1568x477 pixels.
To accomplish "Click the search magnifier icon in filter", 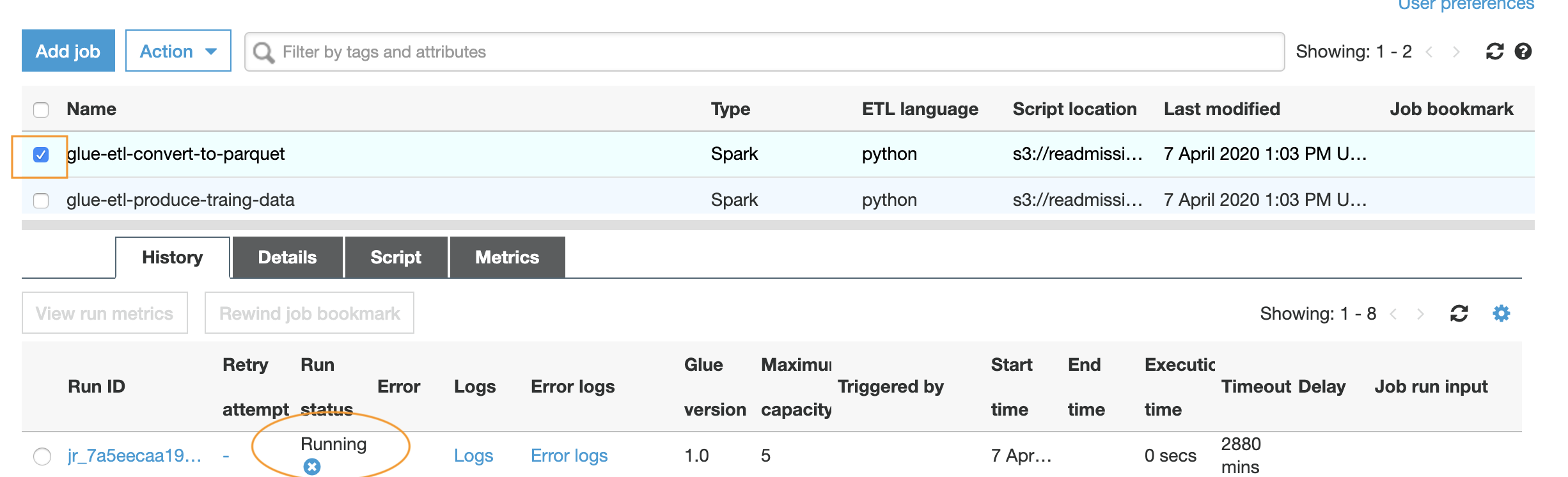I will tap(263, 52).
